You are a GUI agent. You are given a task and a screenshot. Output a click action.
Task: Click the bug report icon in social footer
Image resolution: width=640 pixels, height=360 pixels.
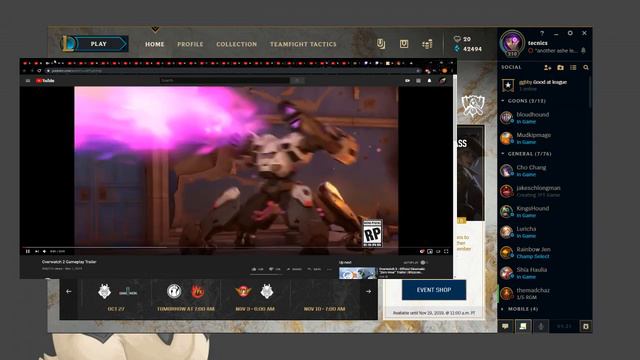click(586, 326)
